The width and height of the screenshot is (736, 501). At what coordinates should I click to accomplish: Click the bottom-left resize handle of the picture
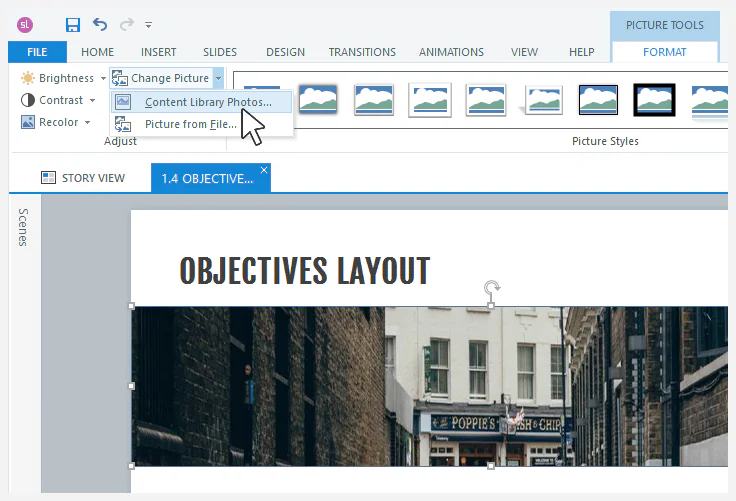tap(131, 466)
